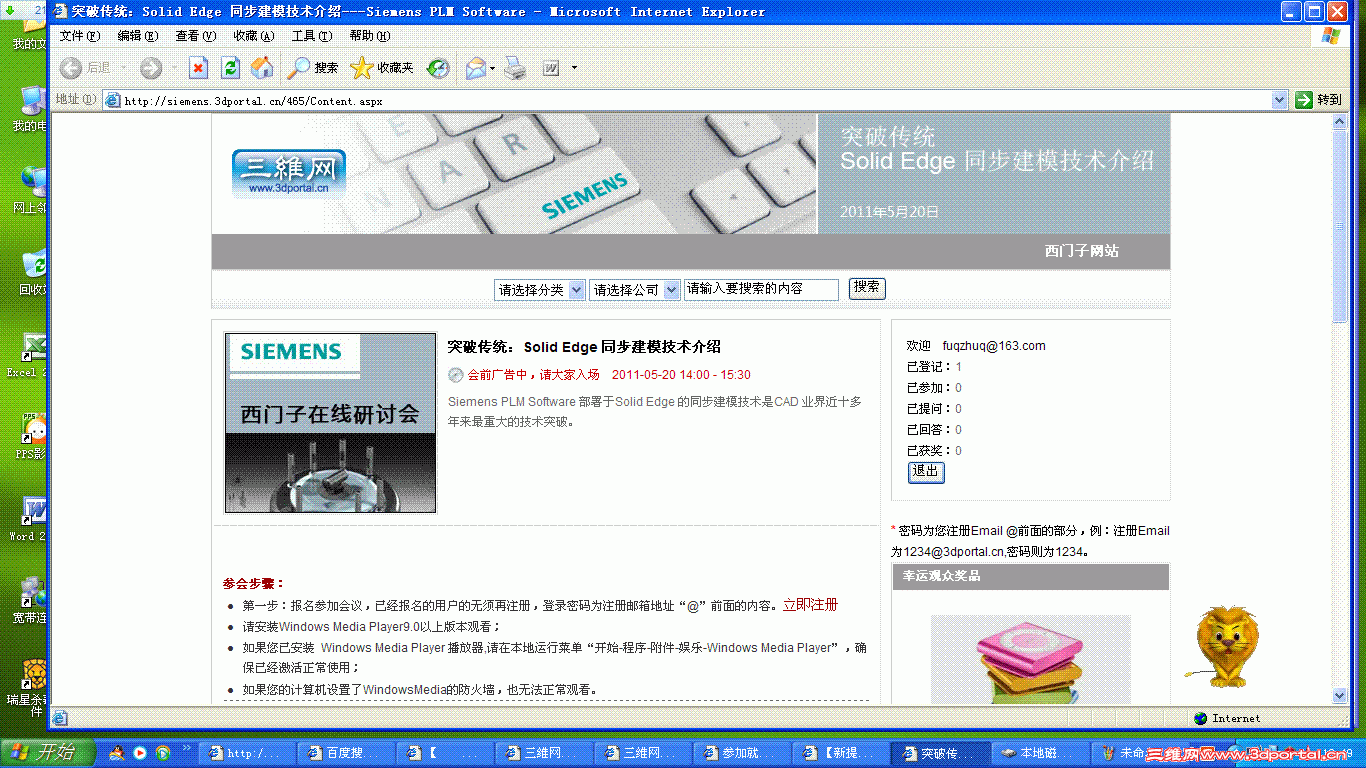Viewport: 1366px width, 768px height.
Task: Click the 转到 (Go) button beside address bar
Action: (x=1318, y=100)
